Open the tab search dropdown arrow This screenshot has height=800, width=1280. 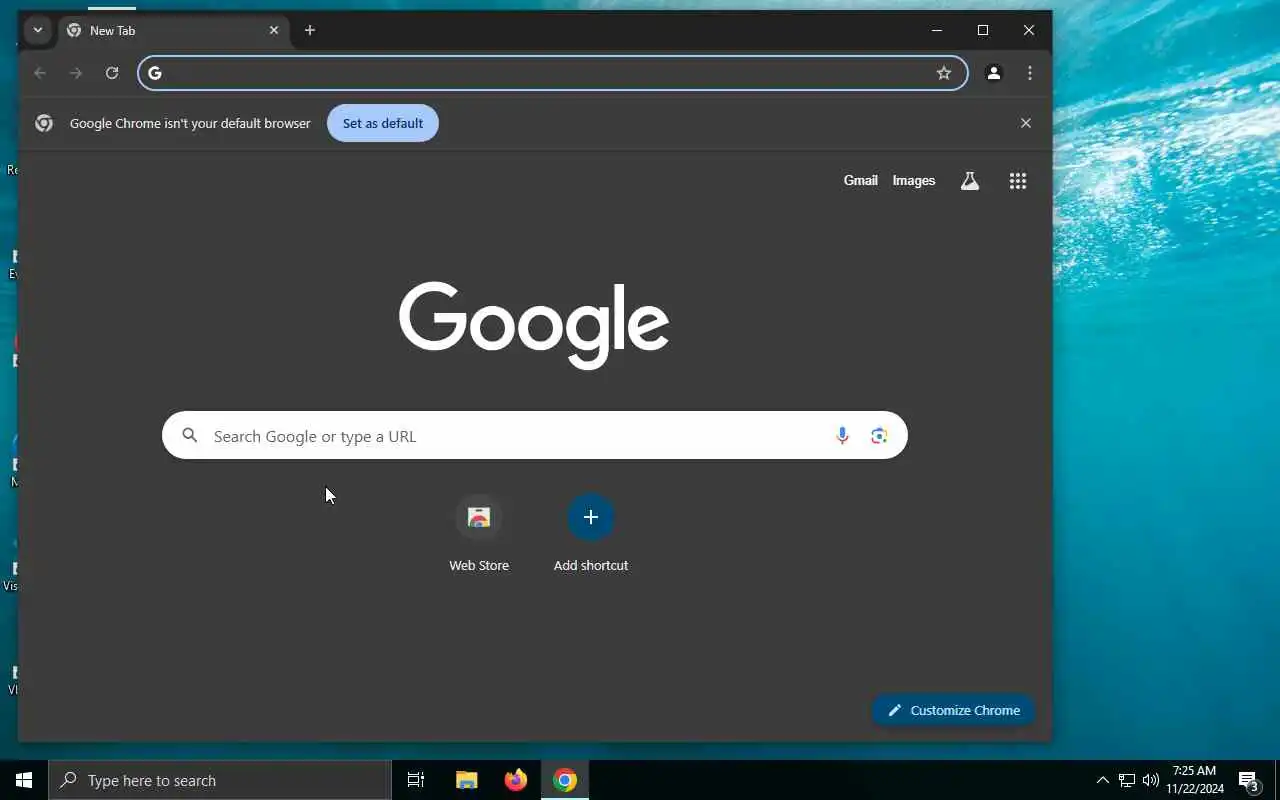[x=38, y=30]
